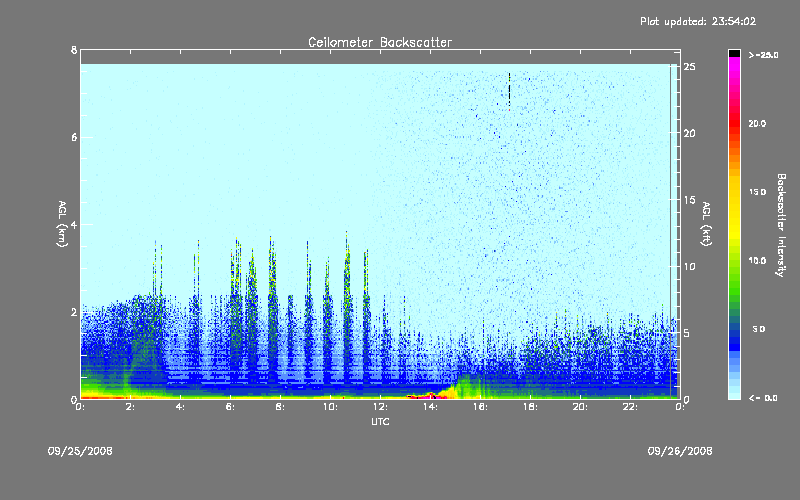Click the 5 kft tick label on right axis
This screenshot has width=800, height=500.
[x=687, y=333]
